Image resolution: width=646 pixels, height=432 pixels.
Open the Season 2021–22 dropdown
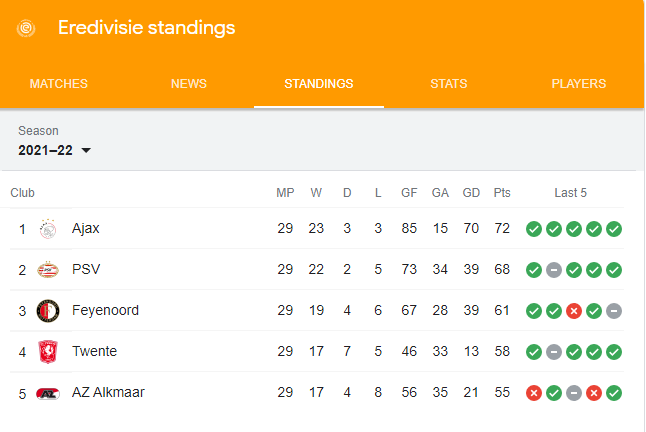click(54, 150)
